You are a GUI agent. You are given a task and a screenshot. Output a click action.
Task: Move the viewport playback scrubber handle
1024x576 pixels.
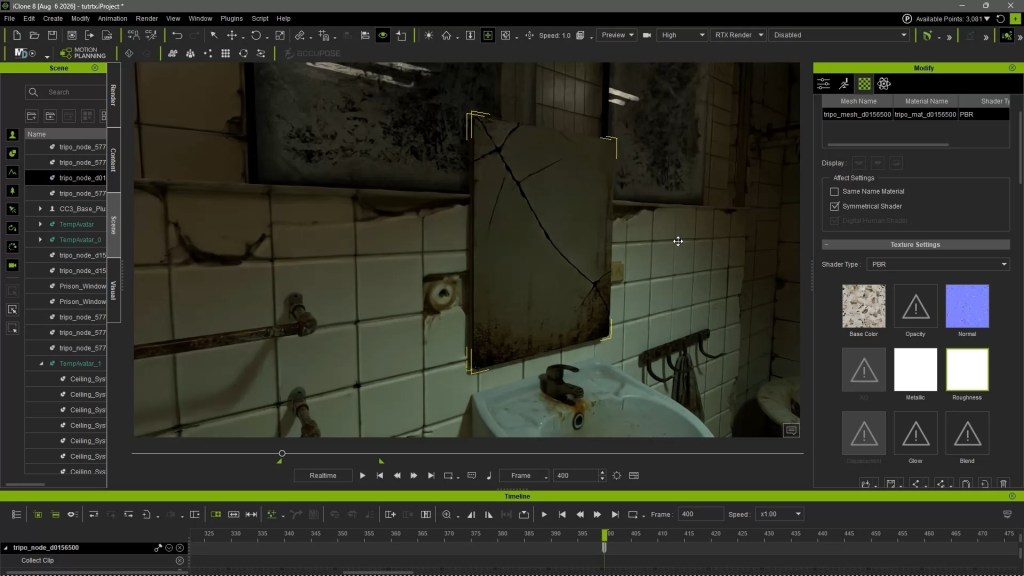[x=282, y=453]
